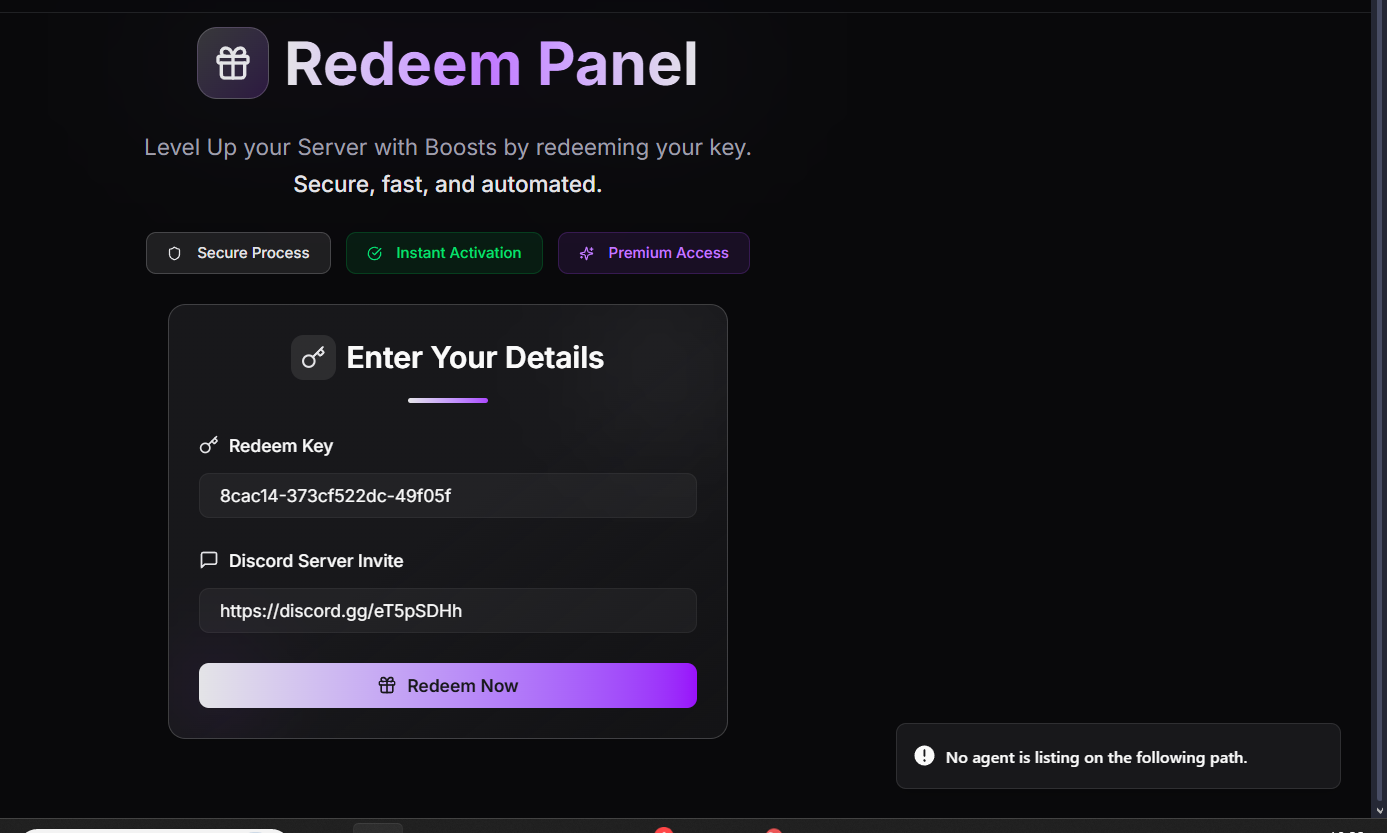1387x833 pixels.
Task: Dismiss the No agent is listing notification
Action: (1118, 756)
